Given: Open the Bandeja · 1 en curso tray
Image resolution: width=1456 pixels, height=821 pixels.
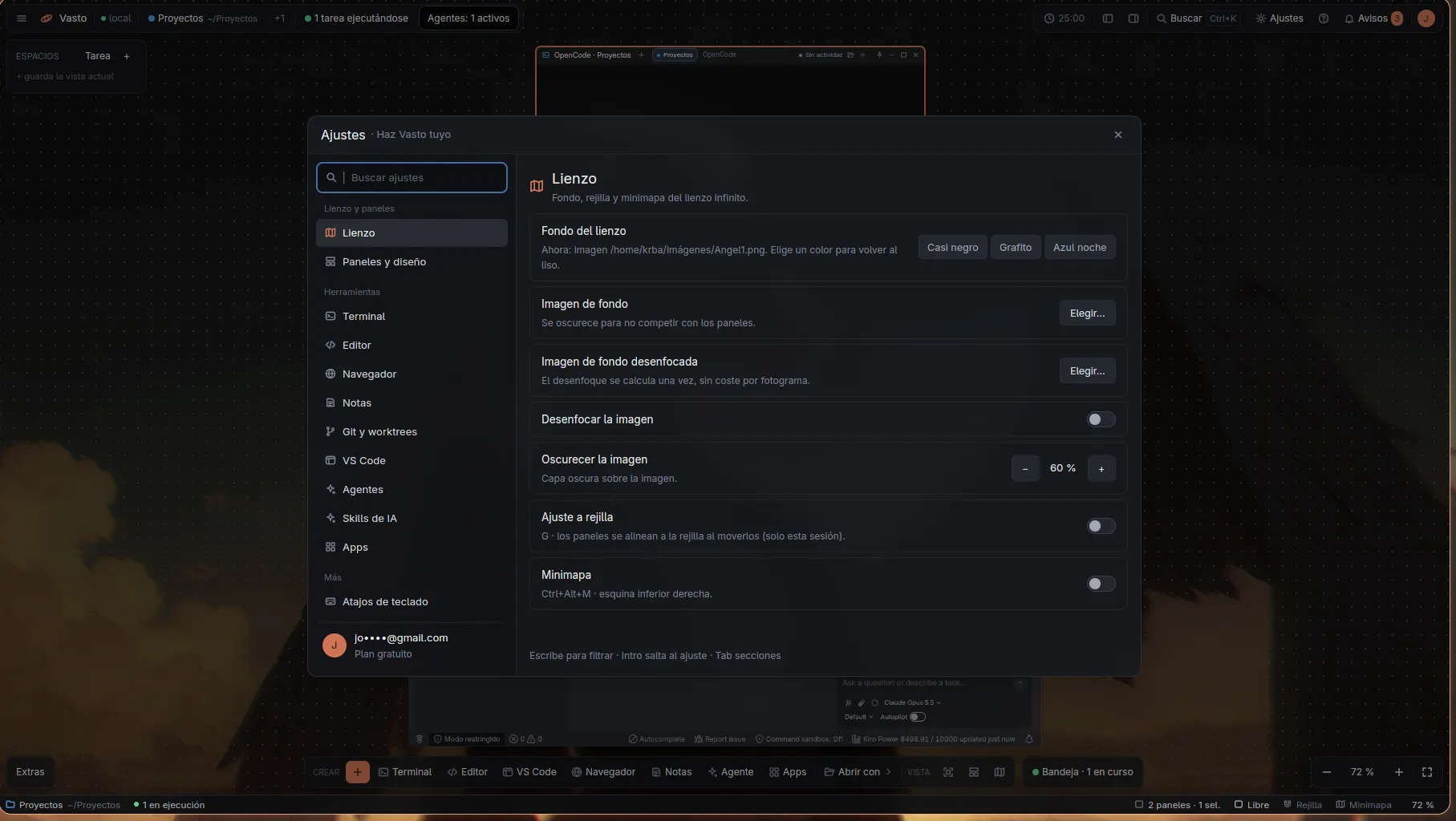Looking at the screenshot, I should [1083, 772].
